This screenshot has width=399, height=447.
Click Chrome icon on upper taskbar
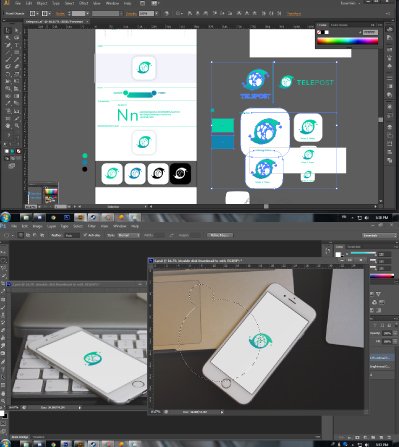coord(53,218)
